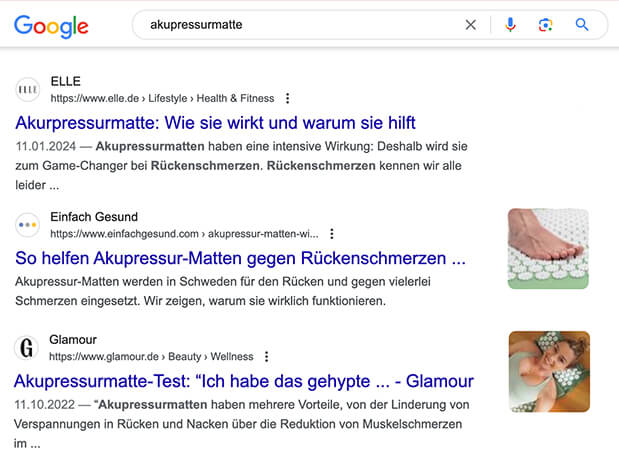Open So helfen Akupressur-Matten gegen Rückenschmerzen link

pos(240,258)
